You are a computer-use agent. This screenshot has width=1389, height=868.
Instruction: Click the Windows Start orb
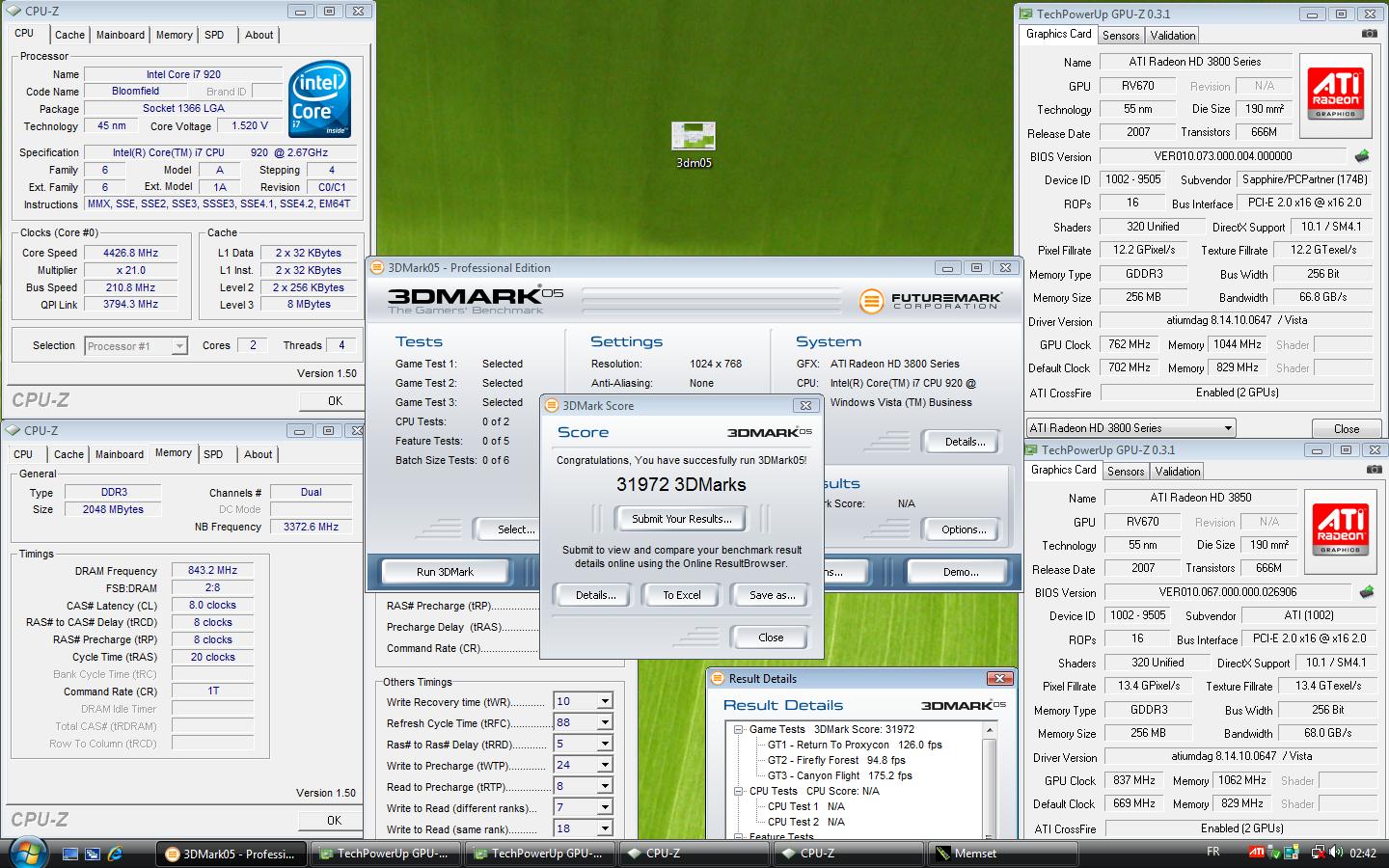click(26, 853)
